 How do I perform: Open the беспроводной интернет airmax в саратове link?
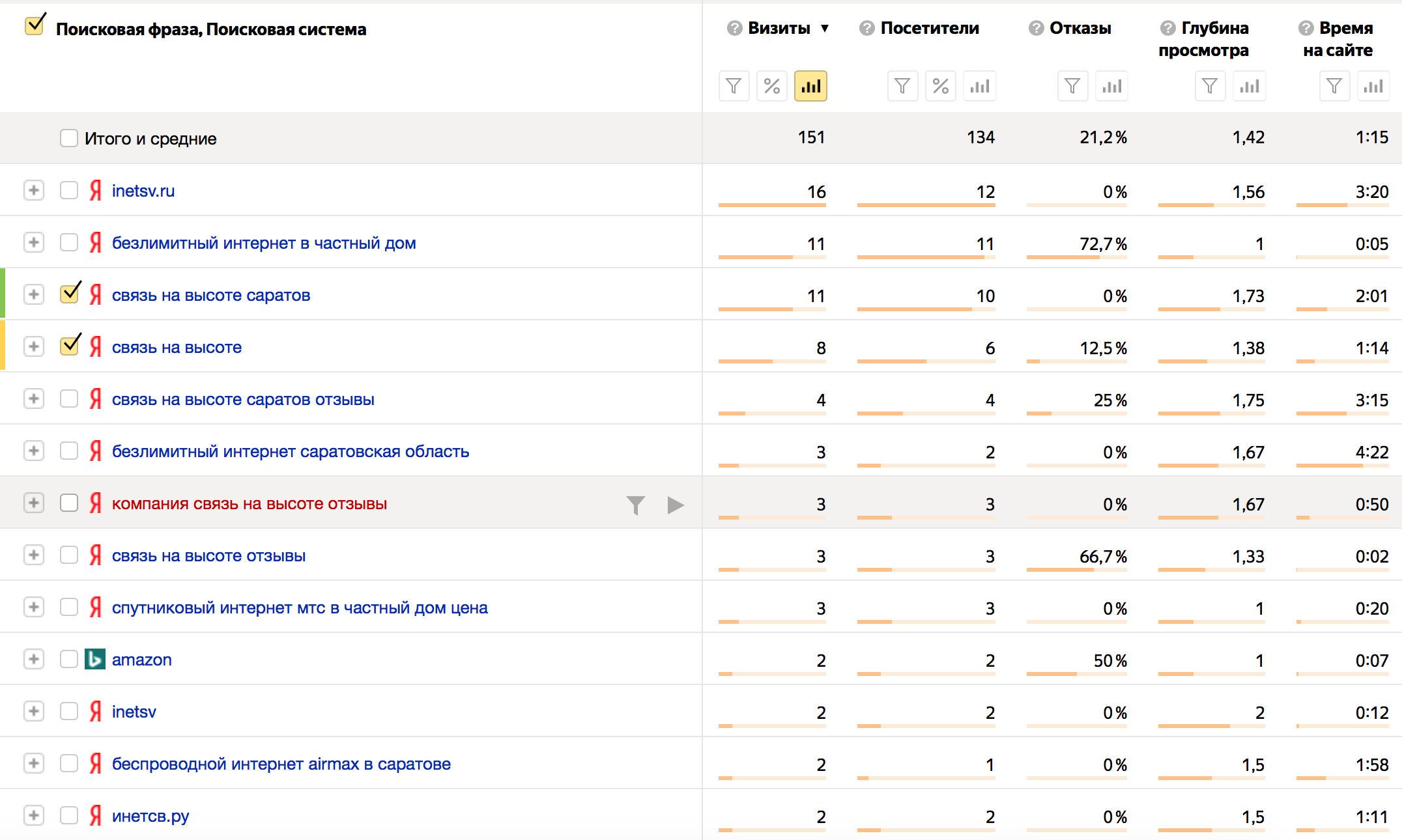pyautogui.click(x=281, y=764)
